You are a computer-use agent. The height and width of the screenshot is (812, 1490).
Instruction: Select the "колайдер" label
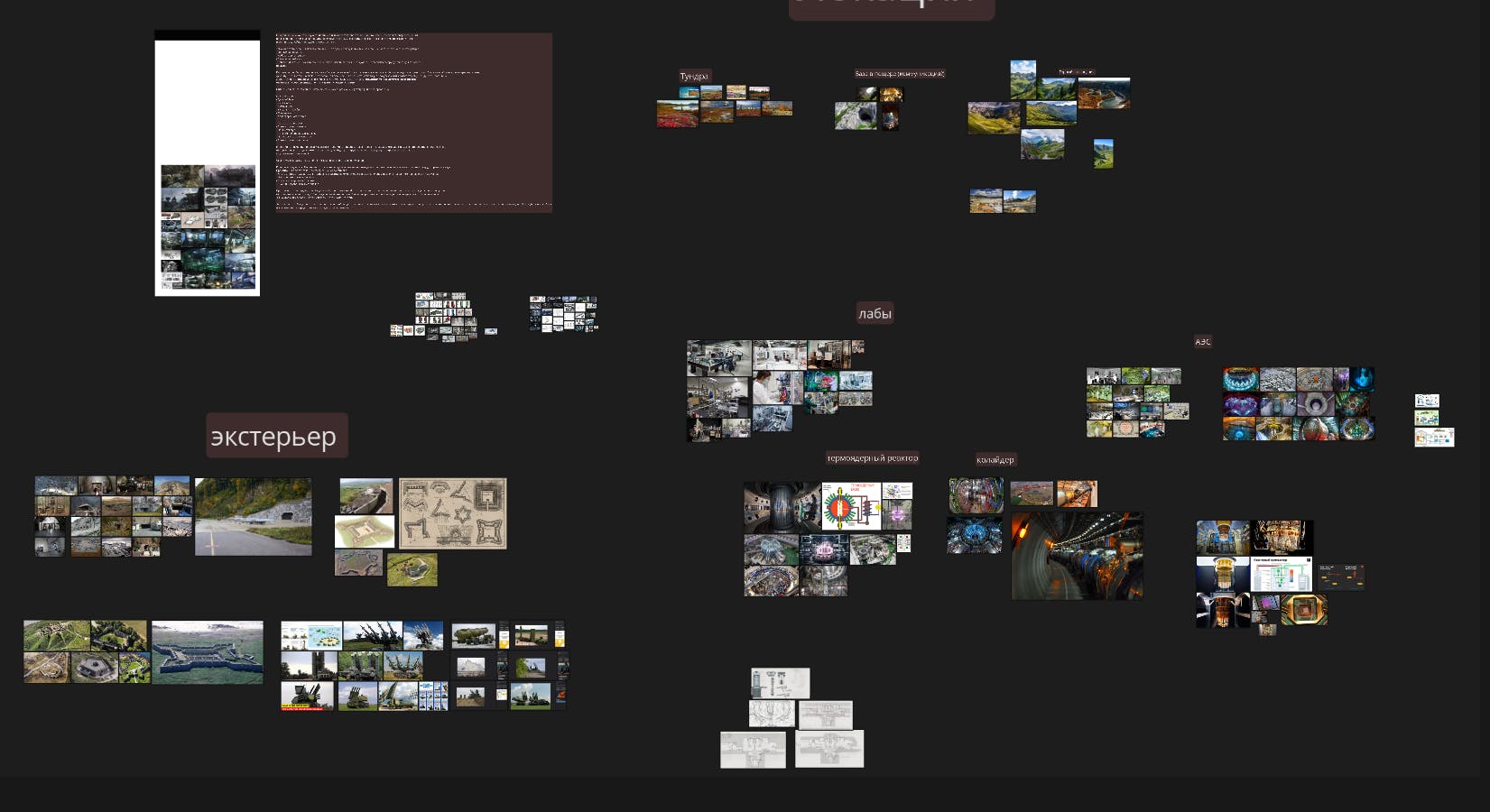coord(995,459)
